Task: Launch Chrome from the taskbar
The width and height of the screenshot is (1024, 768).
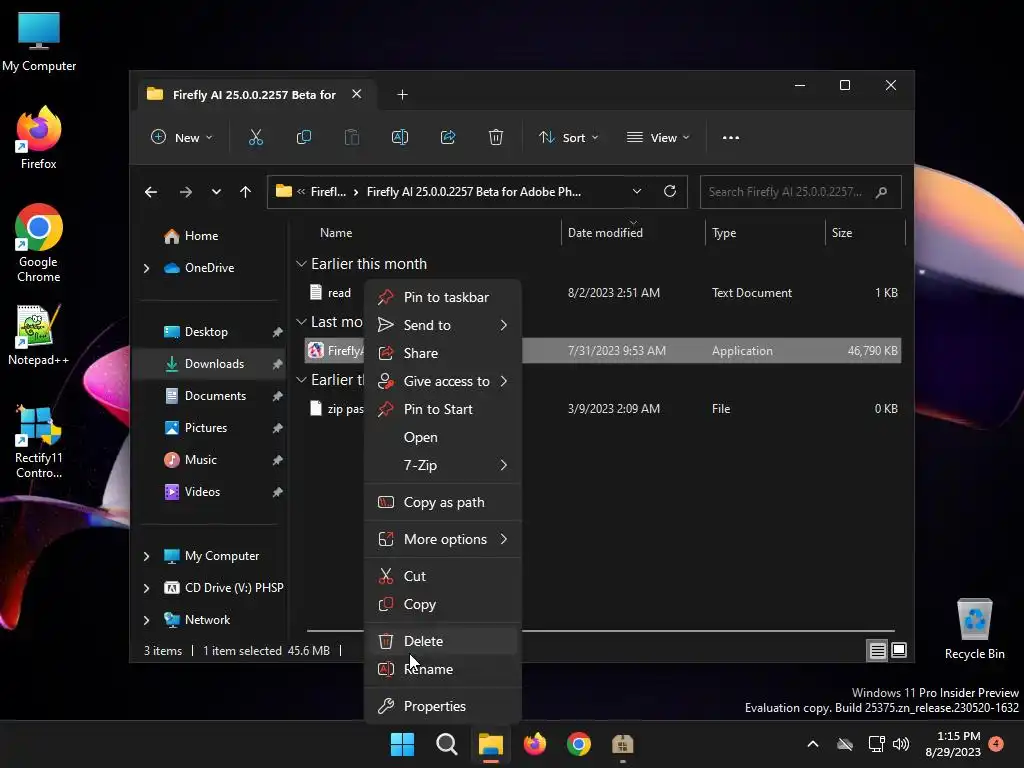Action: tap(579, 744)
